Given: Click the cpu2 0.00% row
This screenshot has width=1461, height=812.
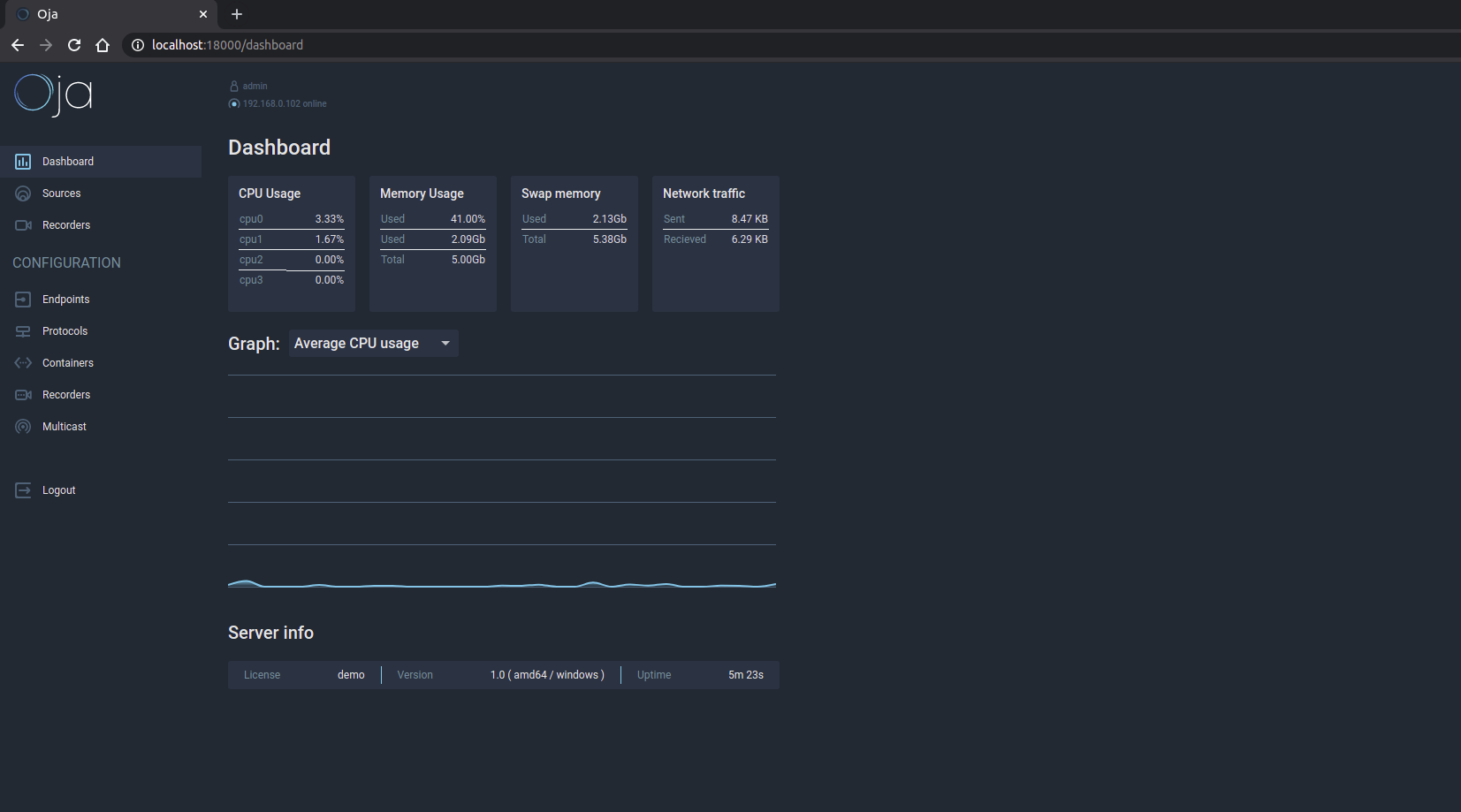Looking at the screenshot, I should click(x=292, y=260).
